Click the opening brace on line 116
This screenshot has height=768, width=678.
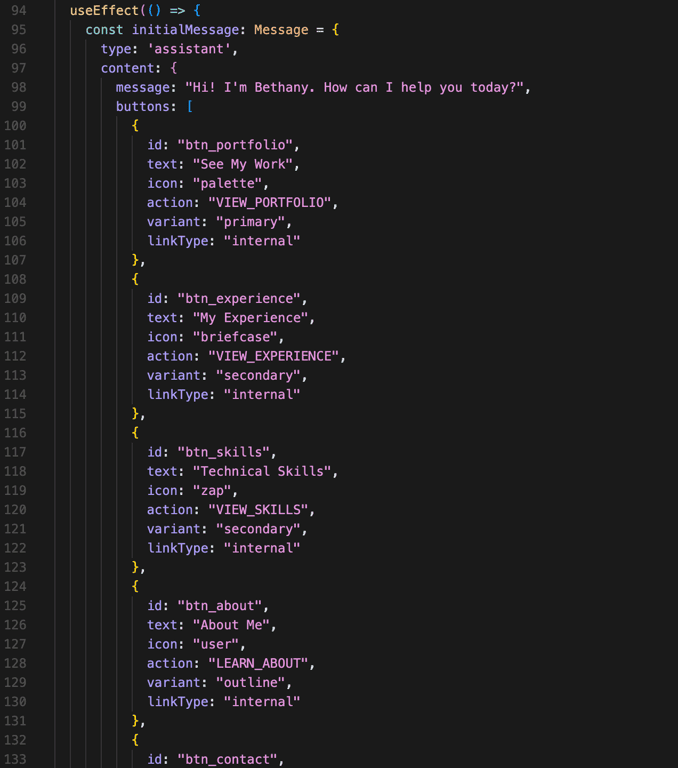135,433
